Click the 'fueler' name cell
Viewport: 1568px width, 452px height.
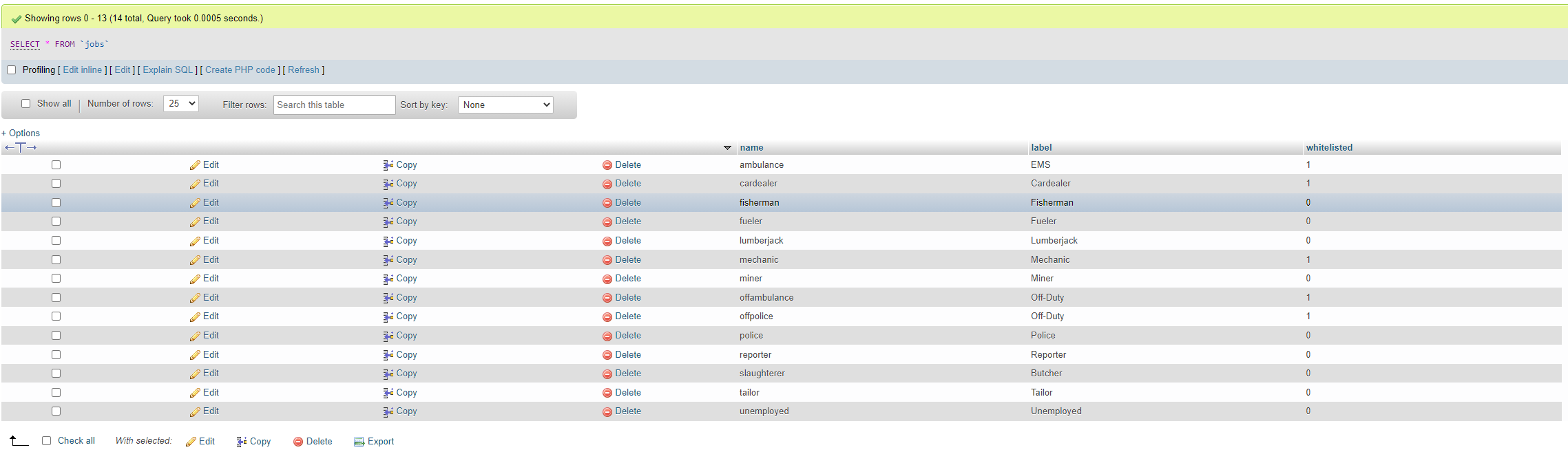coord(751,222)
